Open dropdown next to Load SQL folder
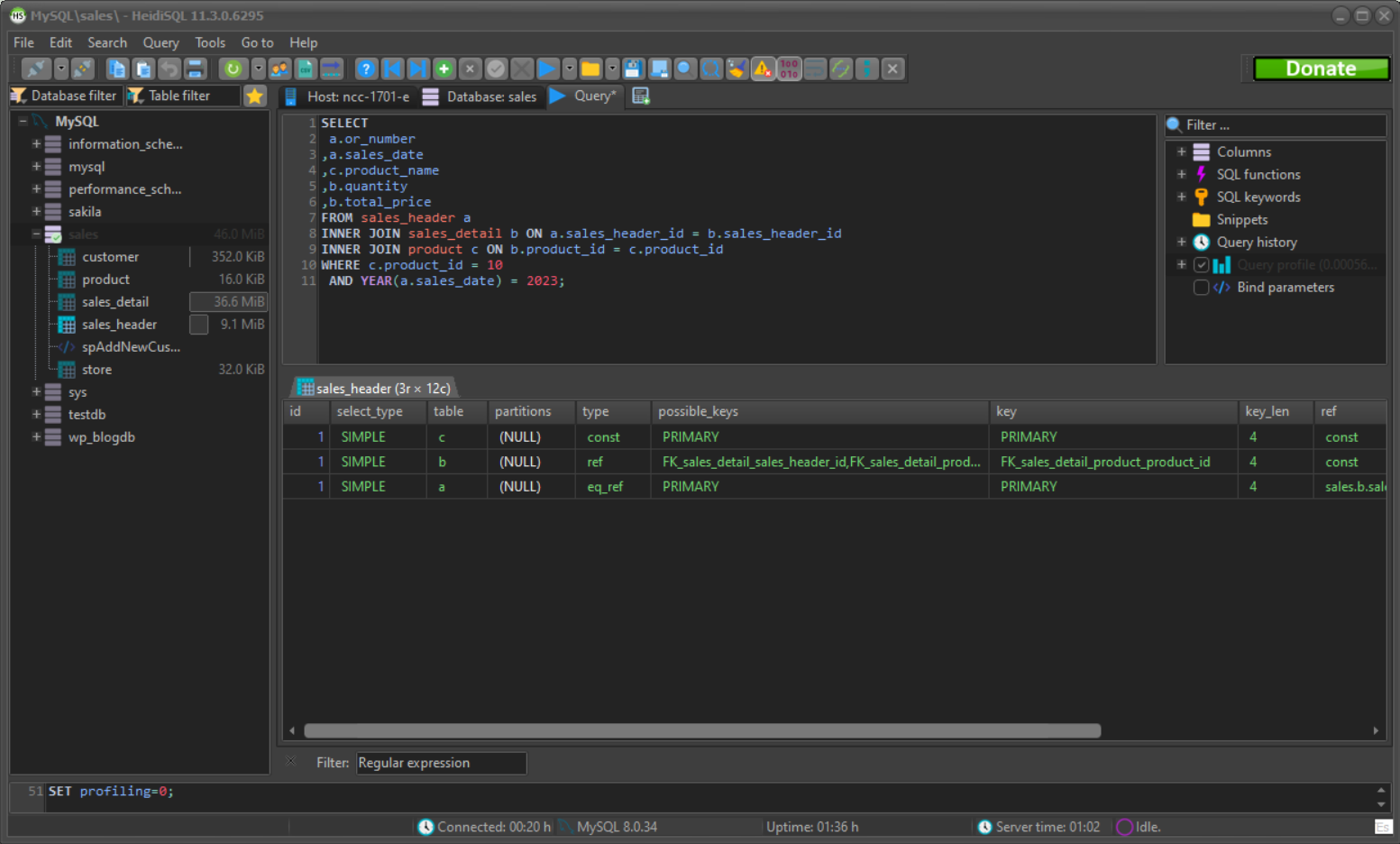Viewport: 1400px width, 844px height. pyautogui.click(x=612, y=69)
